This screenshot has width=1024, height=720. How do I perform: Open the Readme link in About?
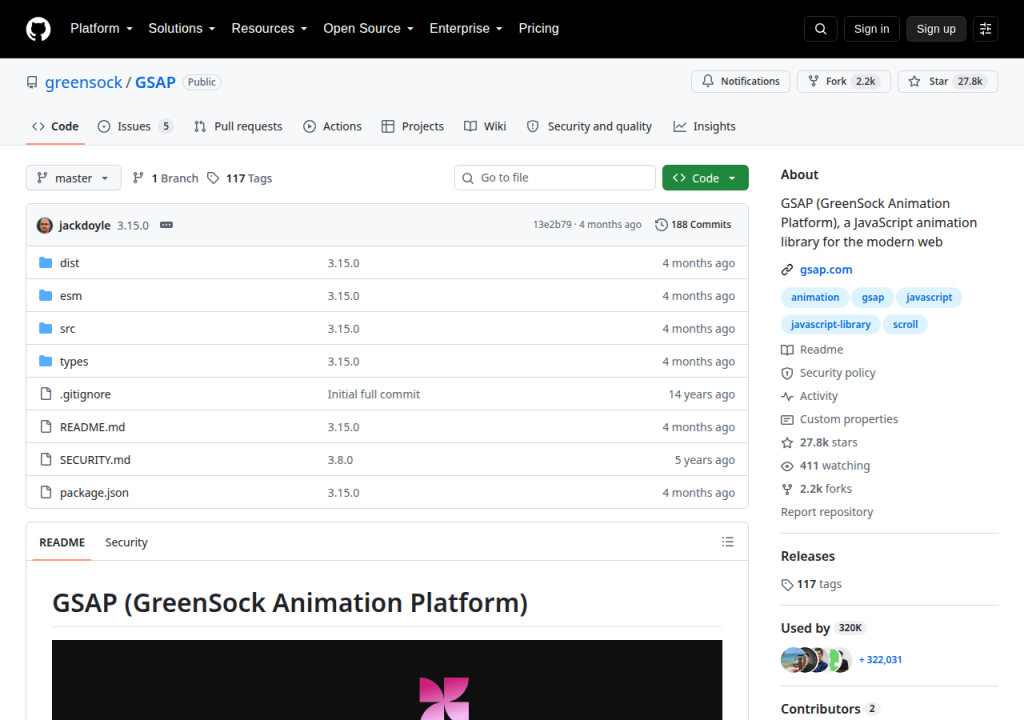[x=812, y=350]
